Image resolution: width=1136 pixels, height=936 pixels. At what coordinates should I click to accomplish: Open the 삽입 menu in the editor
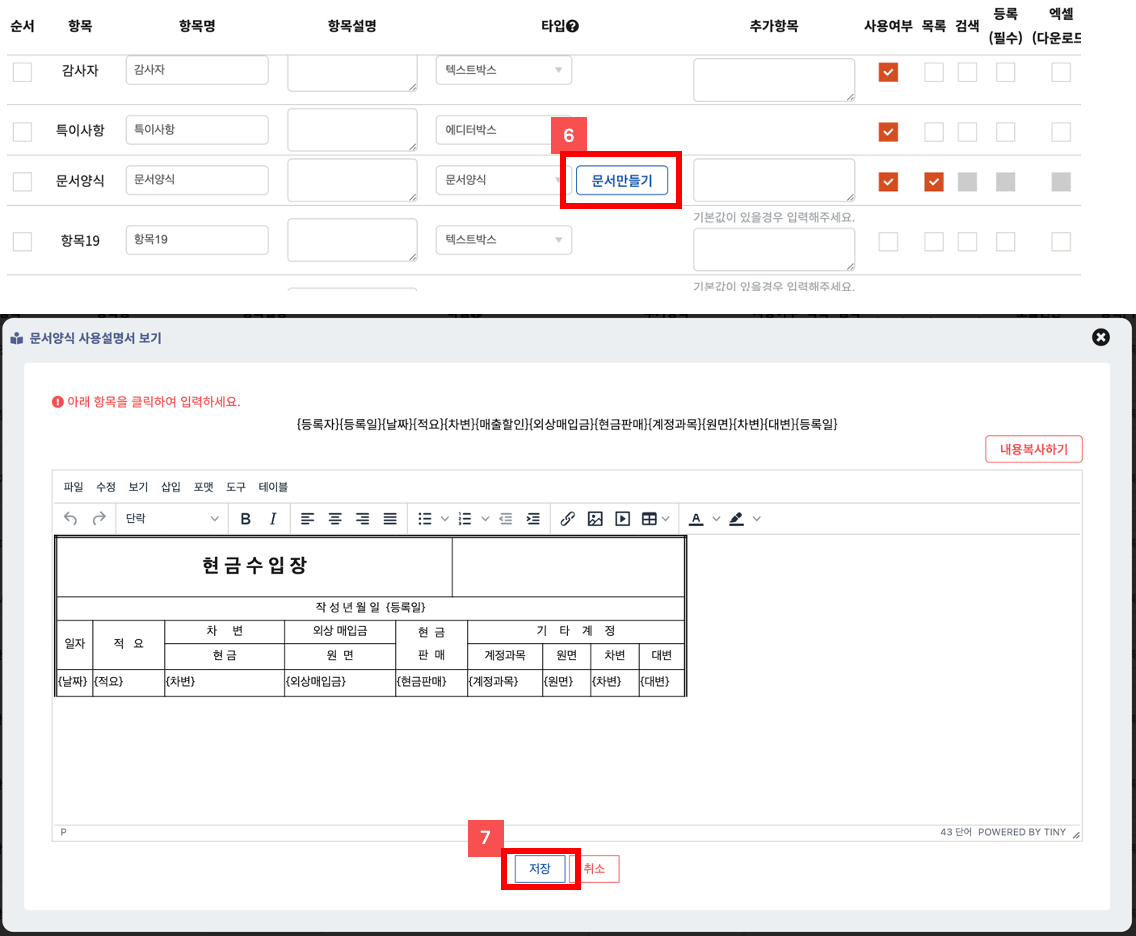pos(171,487)
